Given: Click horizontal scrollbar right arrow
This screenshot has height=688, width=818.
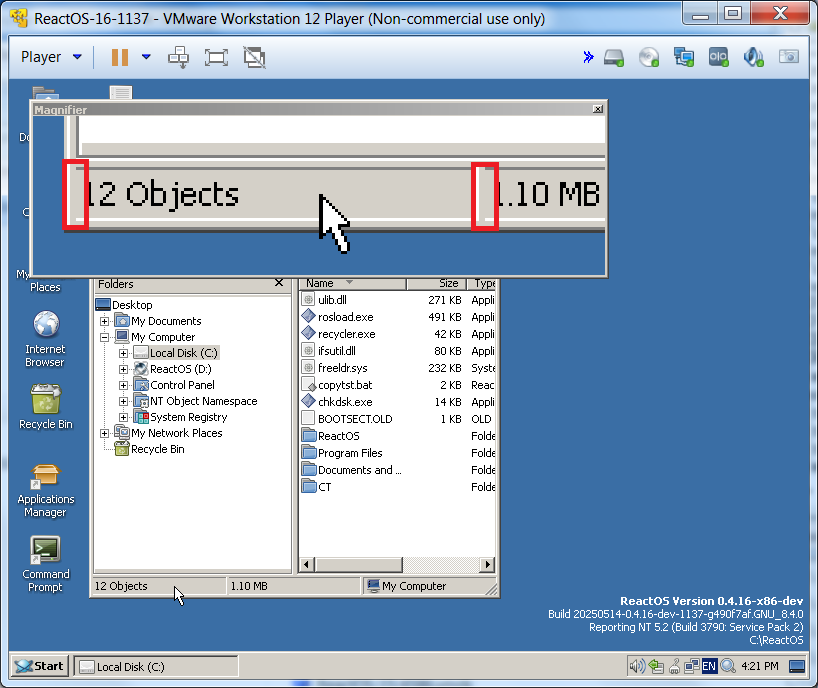Looking at the screenshot, I should [x=487, y=564].
